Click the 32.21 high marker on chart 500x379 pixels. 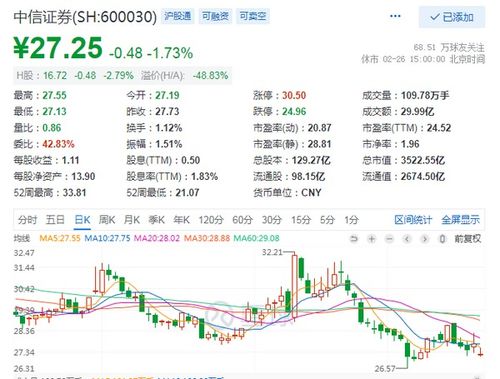272,252
